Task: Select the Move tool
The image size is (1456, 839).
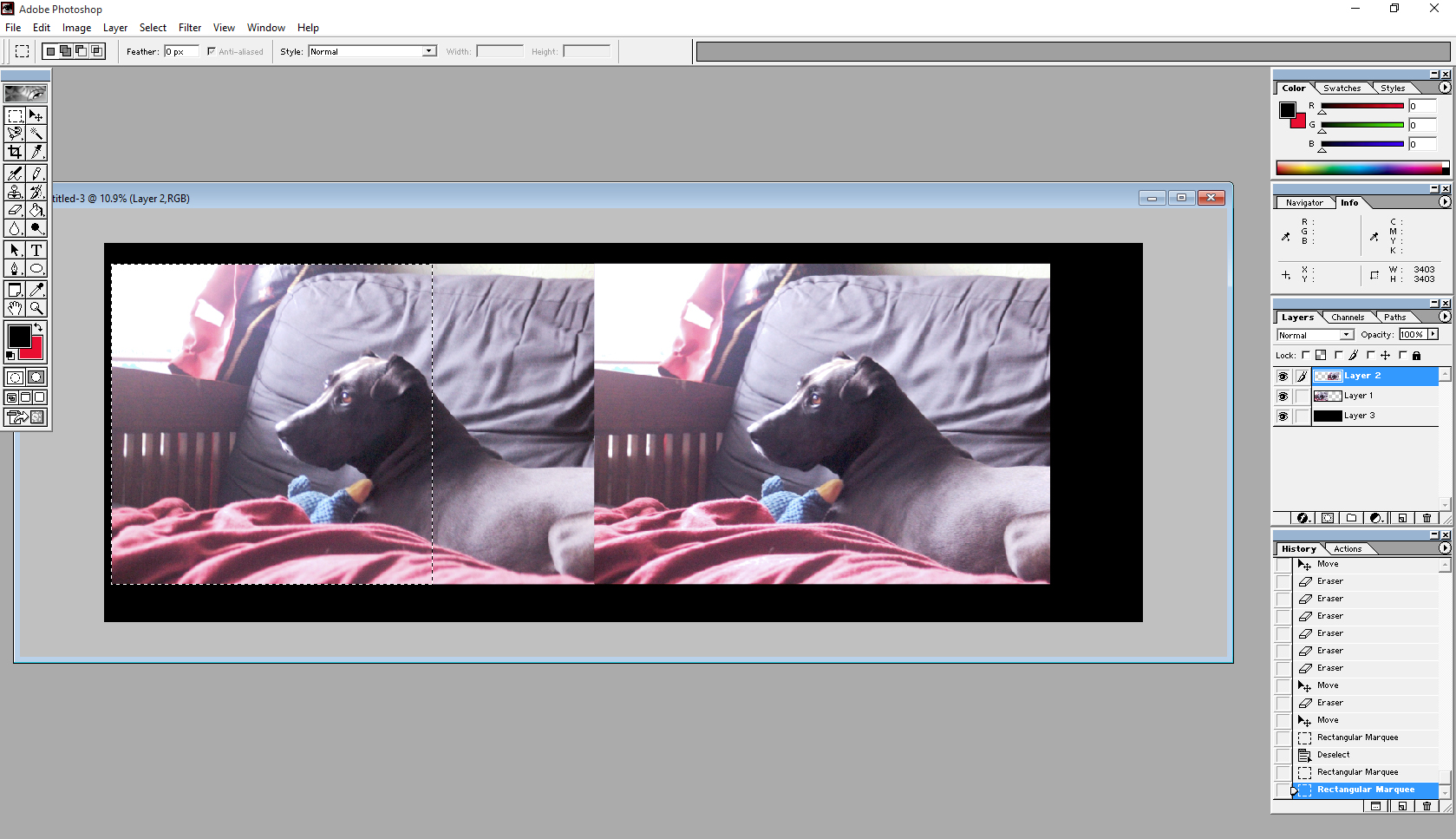Action: pyautogui.click(x=36, y=115)
